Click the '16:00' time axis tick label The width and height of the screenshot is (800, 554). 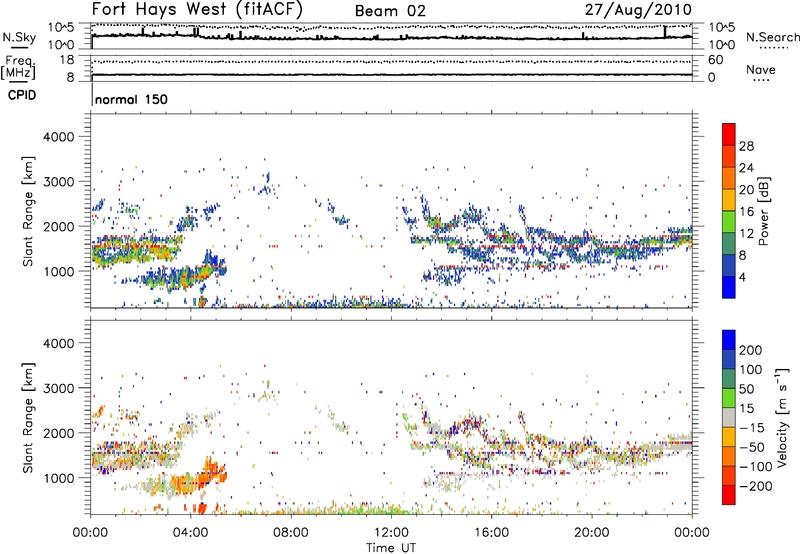[x=491, y=533]
